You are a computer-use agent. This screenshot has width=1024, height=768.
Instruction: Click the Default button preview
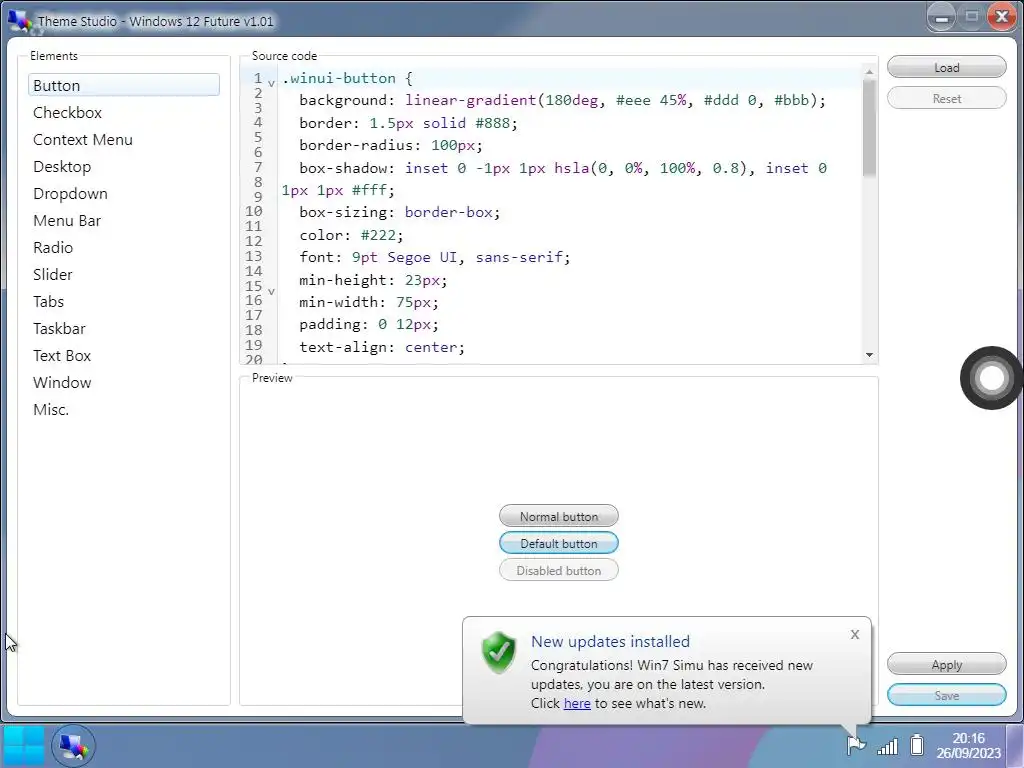(x=558, y=543)
